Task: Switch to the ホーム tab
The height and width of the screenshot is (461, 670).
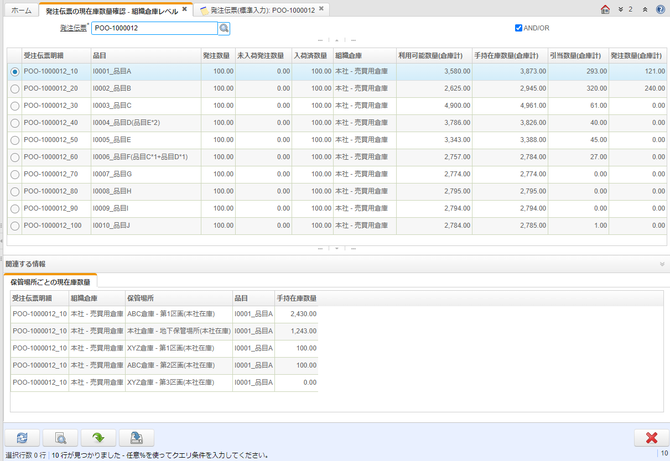Action: [21, 11]
